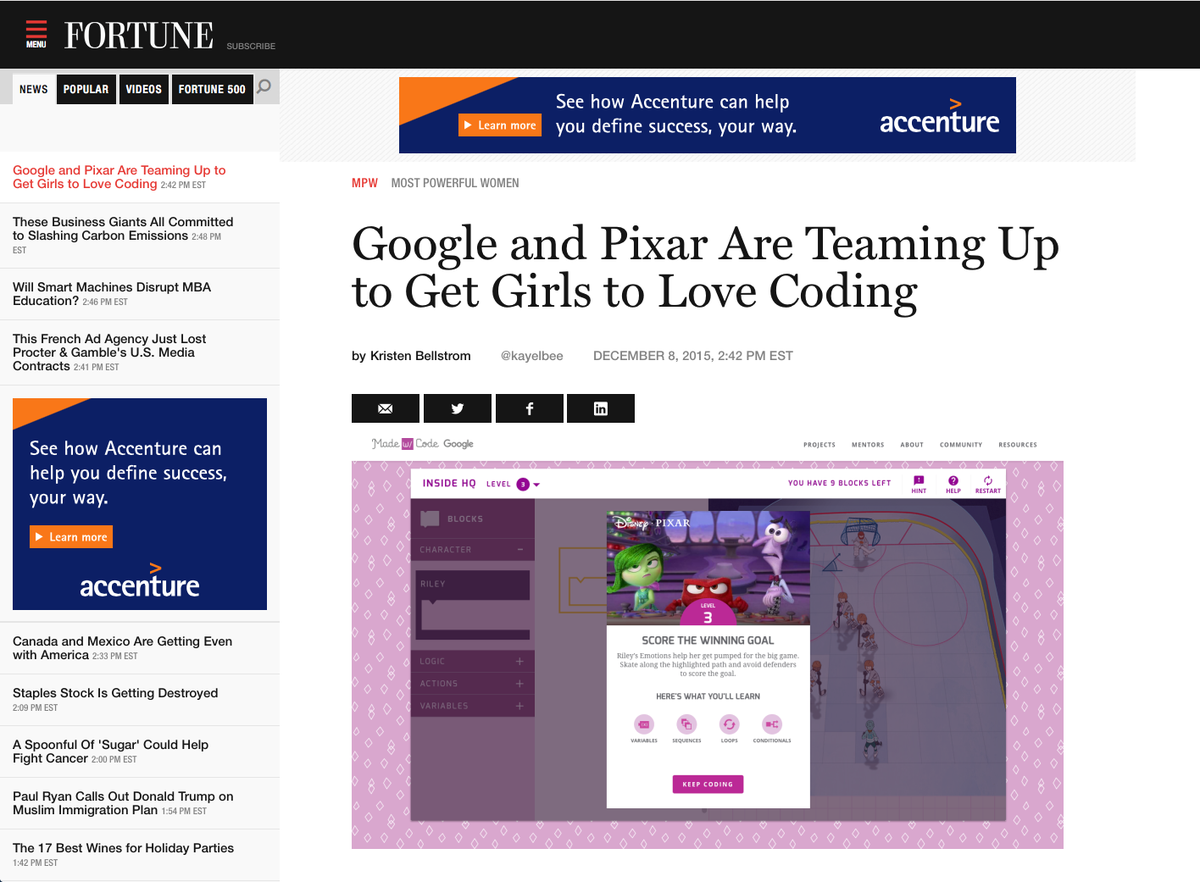1200x882 pixels.
Task: Open the FORTUNE 500 tab
Action: 212,89
